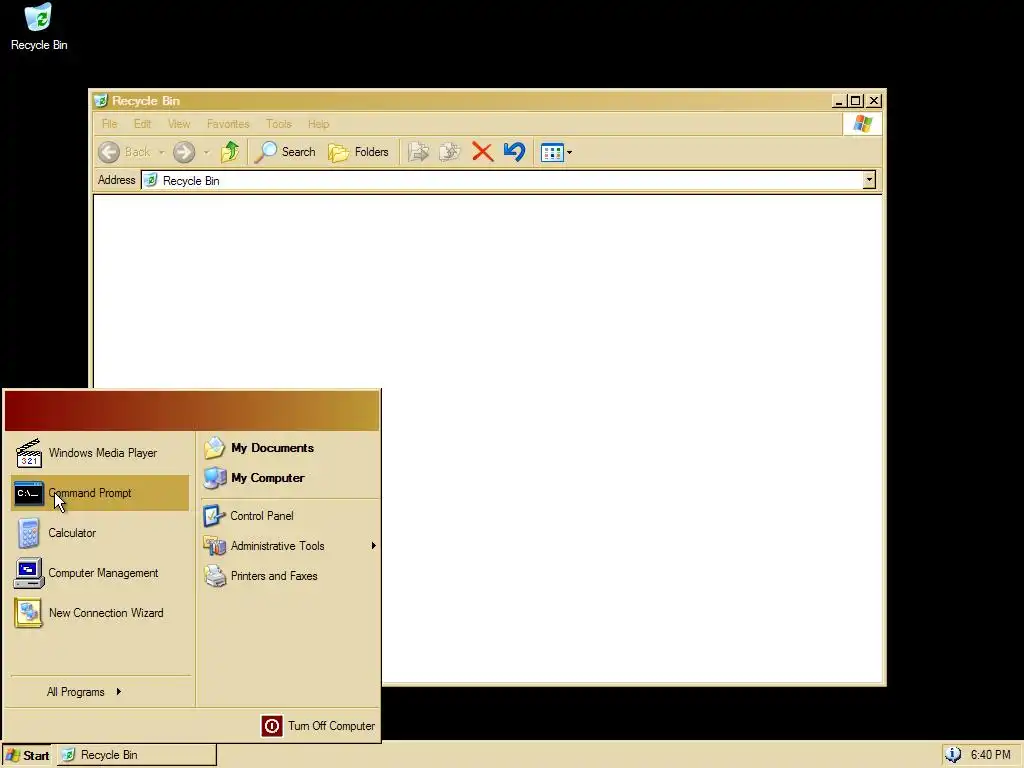Open the Edit menu
Viewport: 1024px width, 768px height.
142,124
